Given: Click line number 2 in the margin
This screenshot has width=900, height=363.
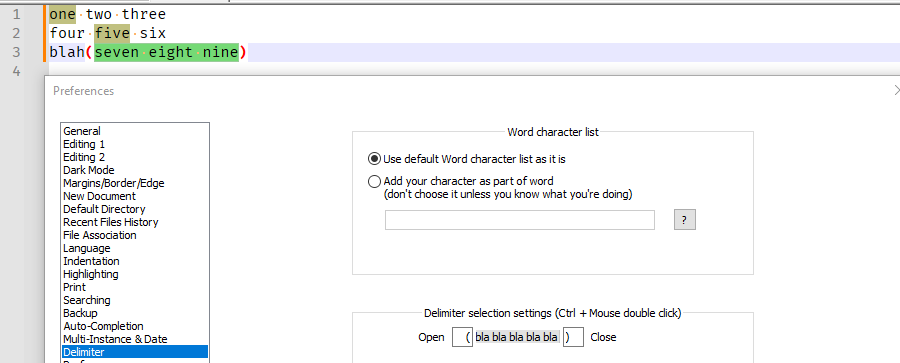Looking at the screenshot, I should [16, 33].
